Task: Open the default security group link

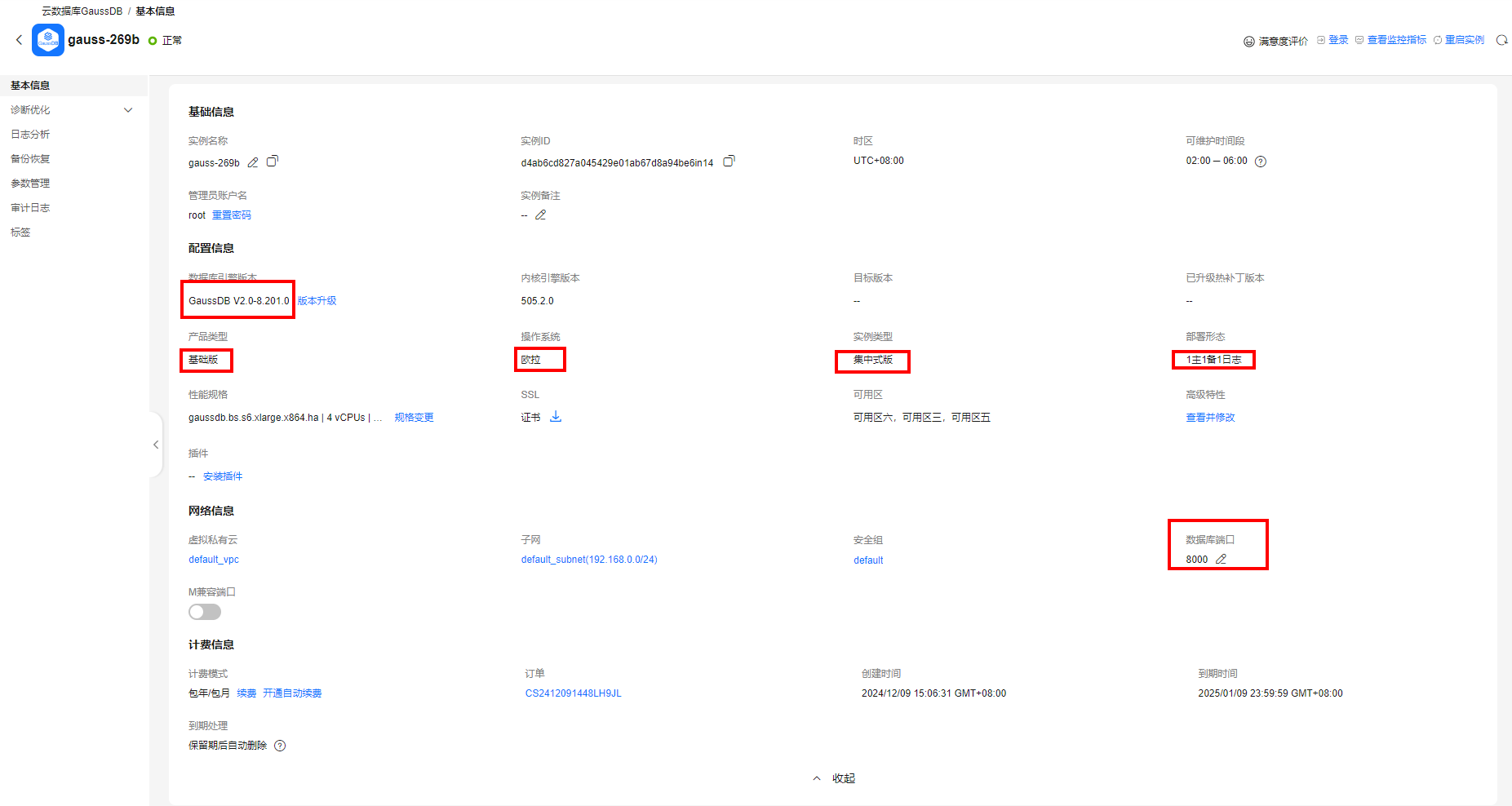Action: click(x=868, y=560)
